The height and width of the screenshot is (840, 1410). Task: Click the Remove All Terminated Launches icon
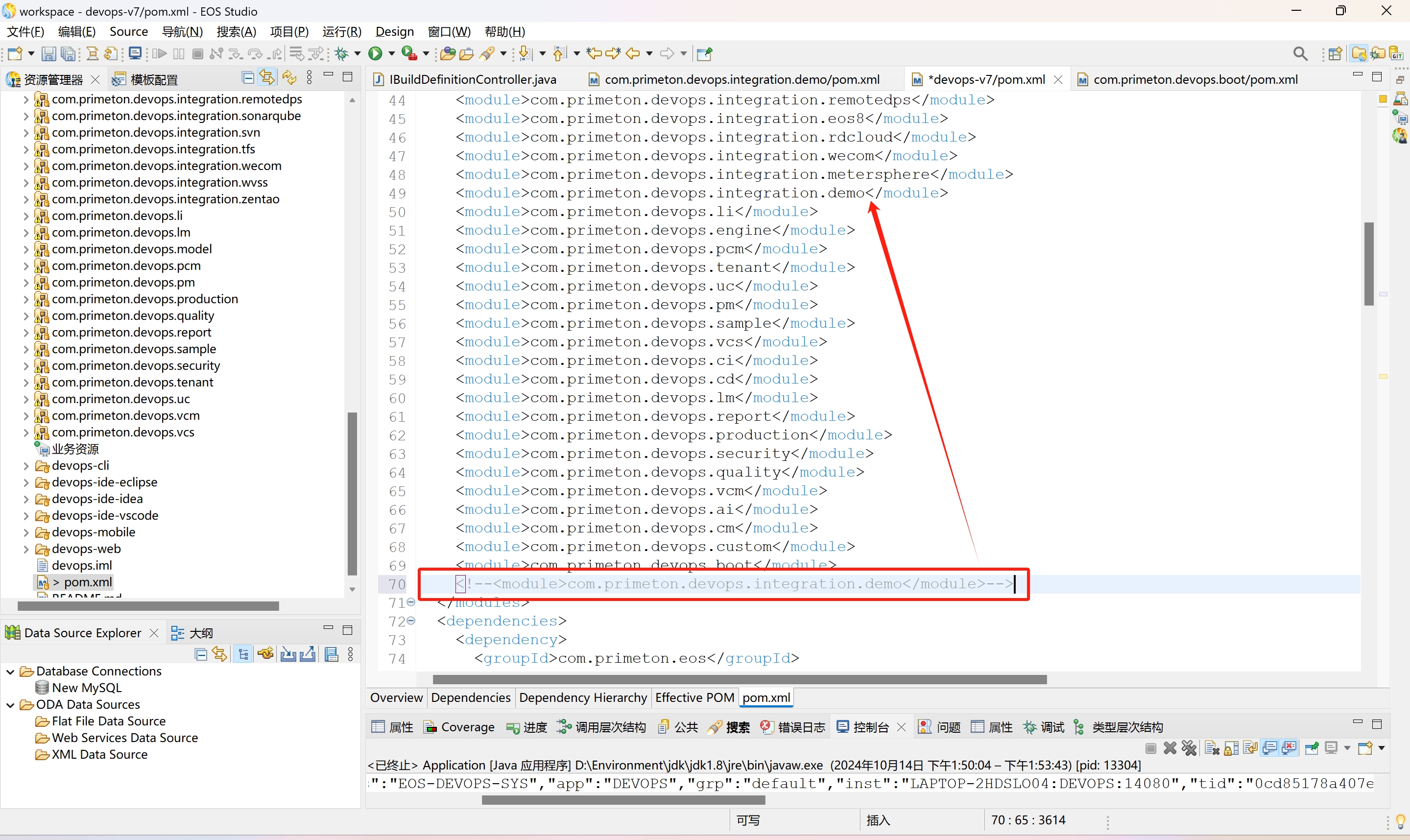click(x=1189, y=748)
